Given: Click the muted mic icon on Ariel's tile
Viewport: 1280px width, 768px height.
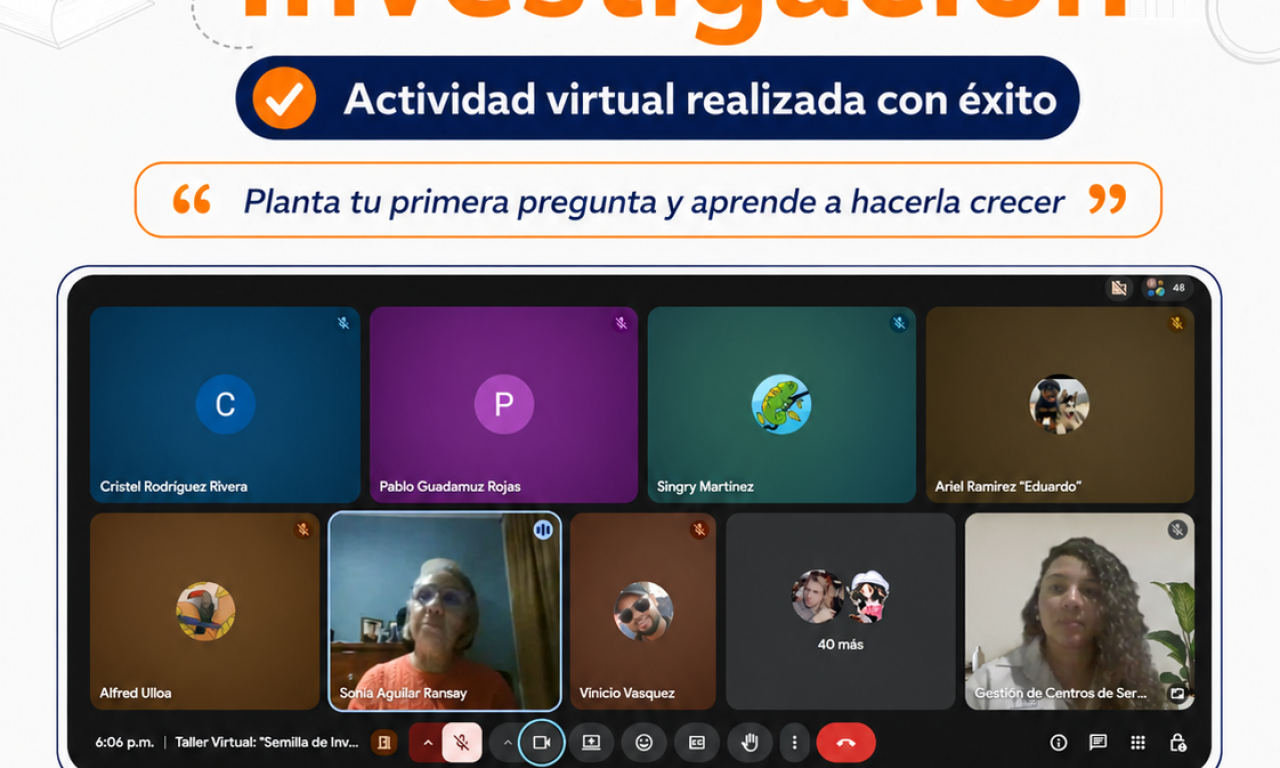Looking at the screenshot, I should tap(1177, 323).
